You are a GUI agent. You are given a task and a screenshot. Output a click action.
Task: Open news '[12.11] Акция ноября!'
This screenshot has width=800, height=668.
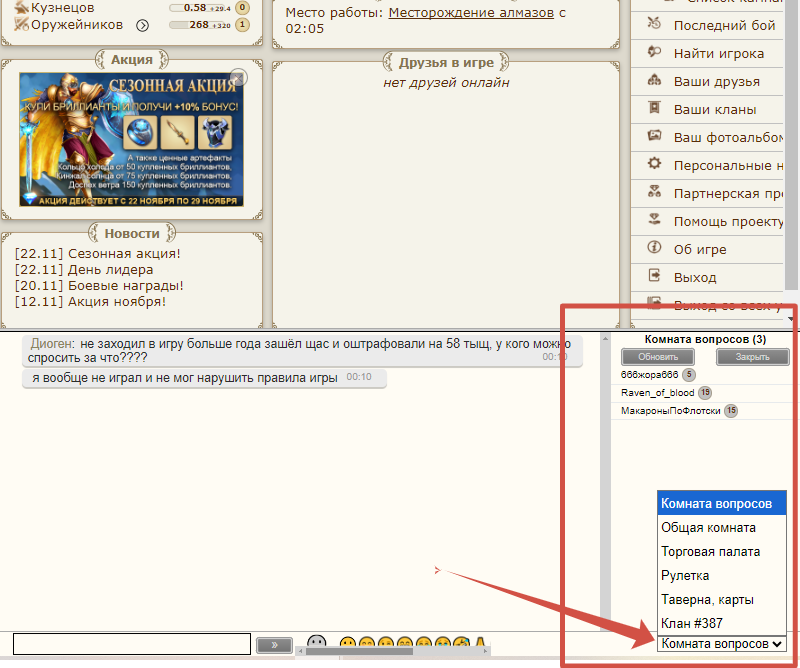(x=90, y=302)
